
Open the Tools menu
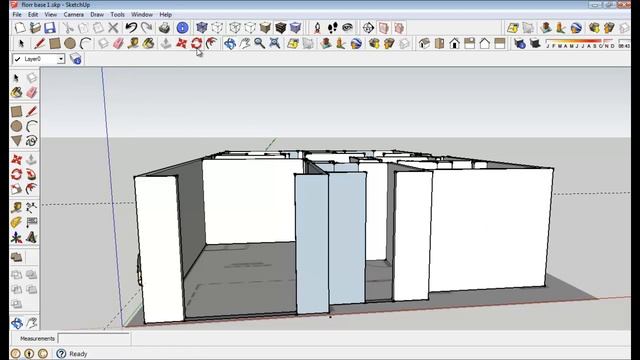point(117,14)
